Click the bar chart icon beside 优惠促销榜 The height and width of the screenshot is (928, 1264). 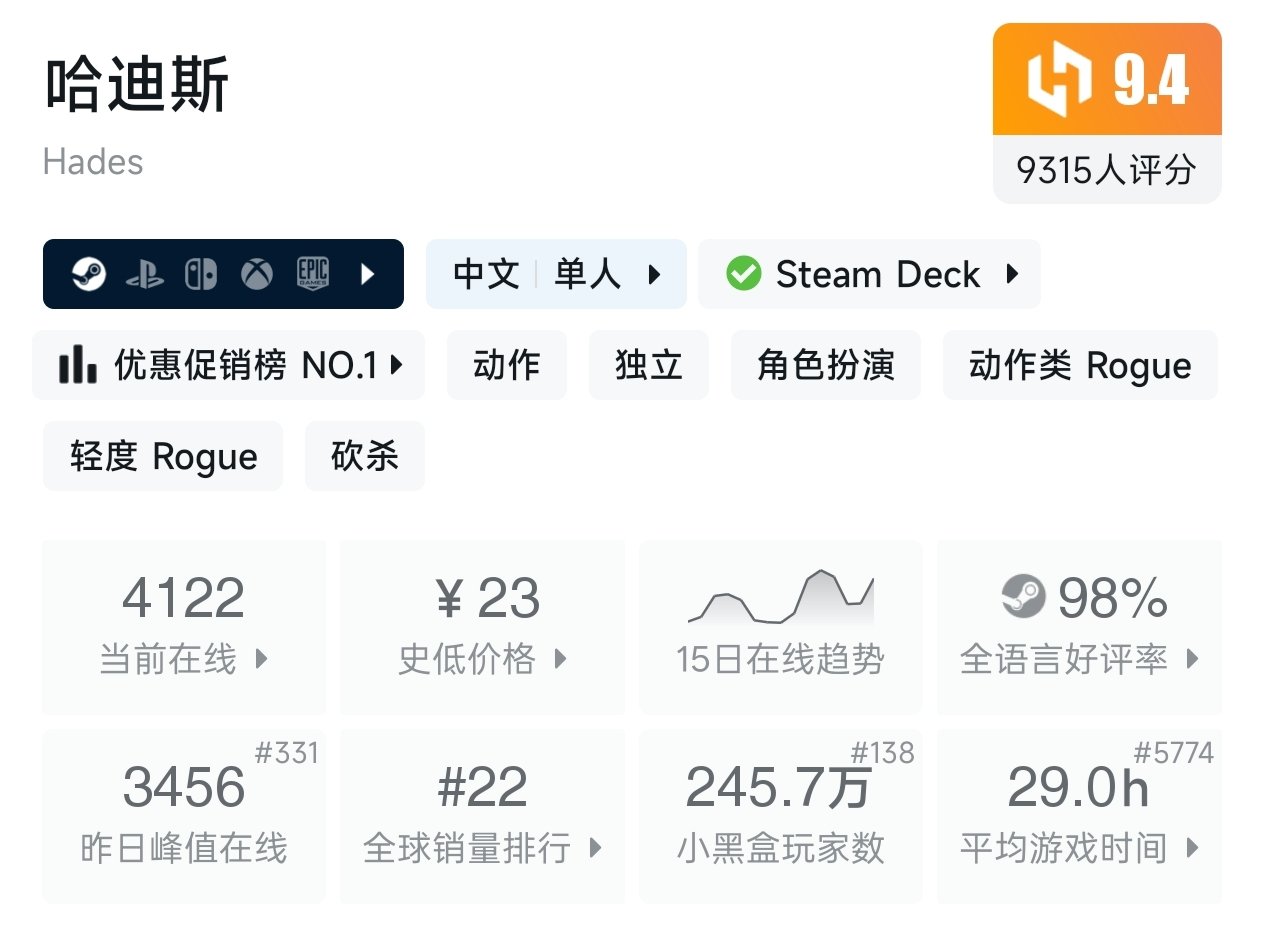(78, 366)
